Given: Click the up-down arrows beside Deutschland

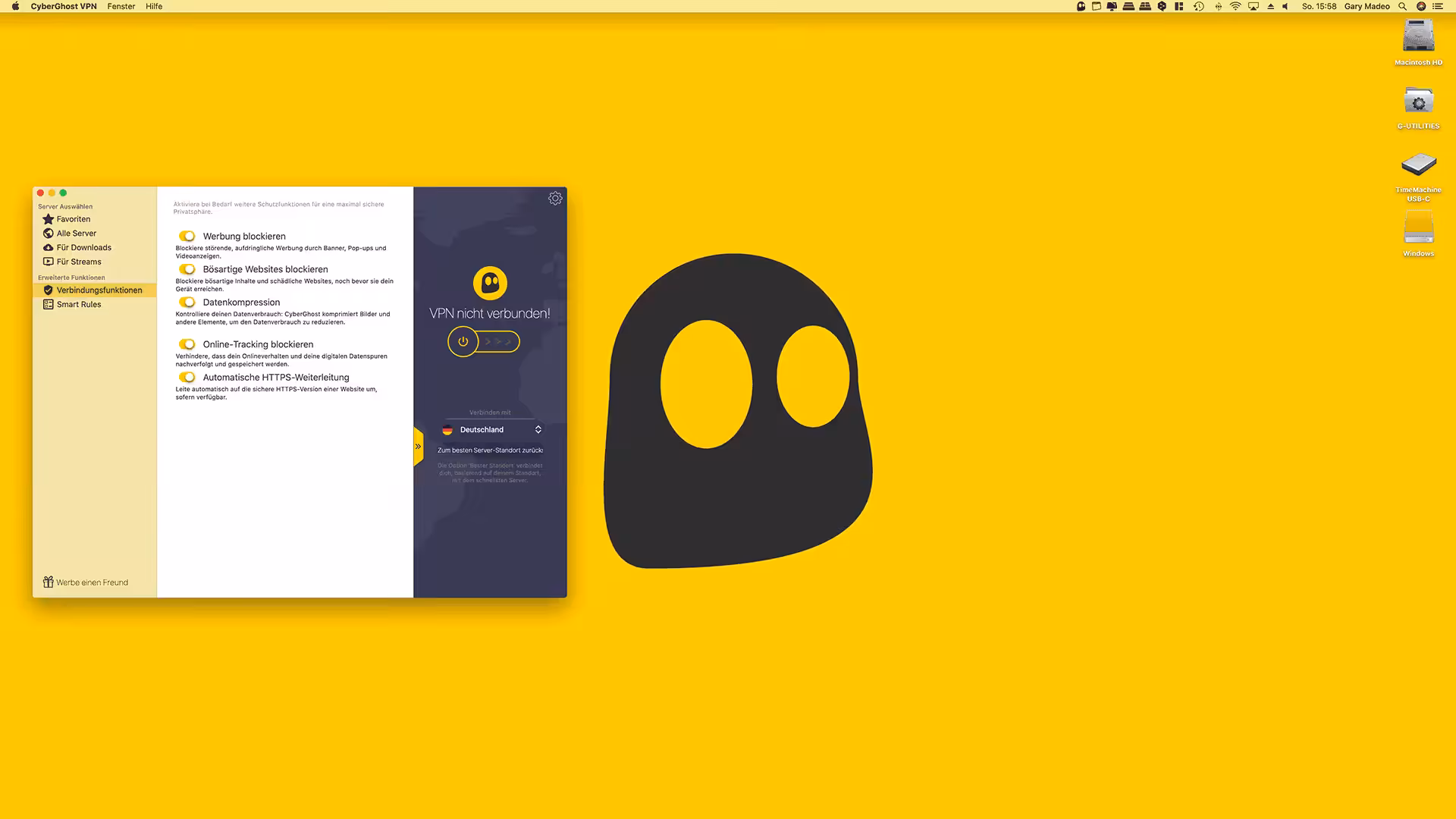Looking at the screenshot, I should pyautogui.click(x=538, y=429).
